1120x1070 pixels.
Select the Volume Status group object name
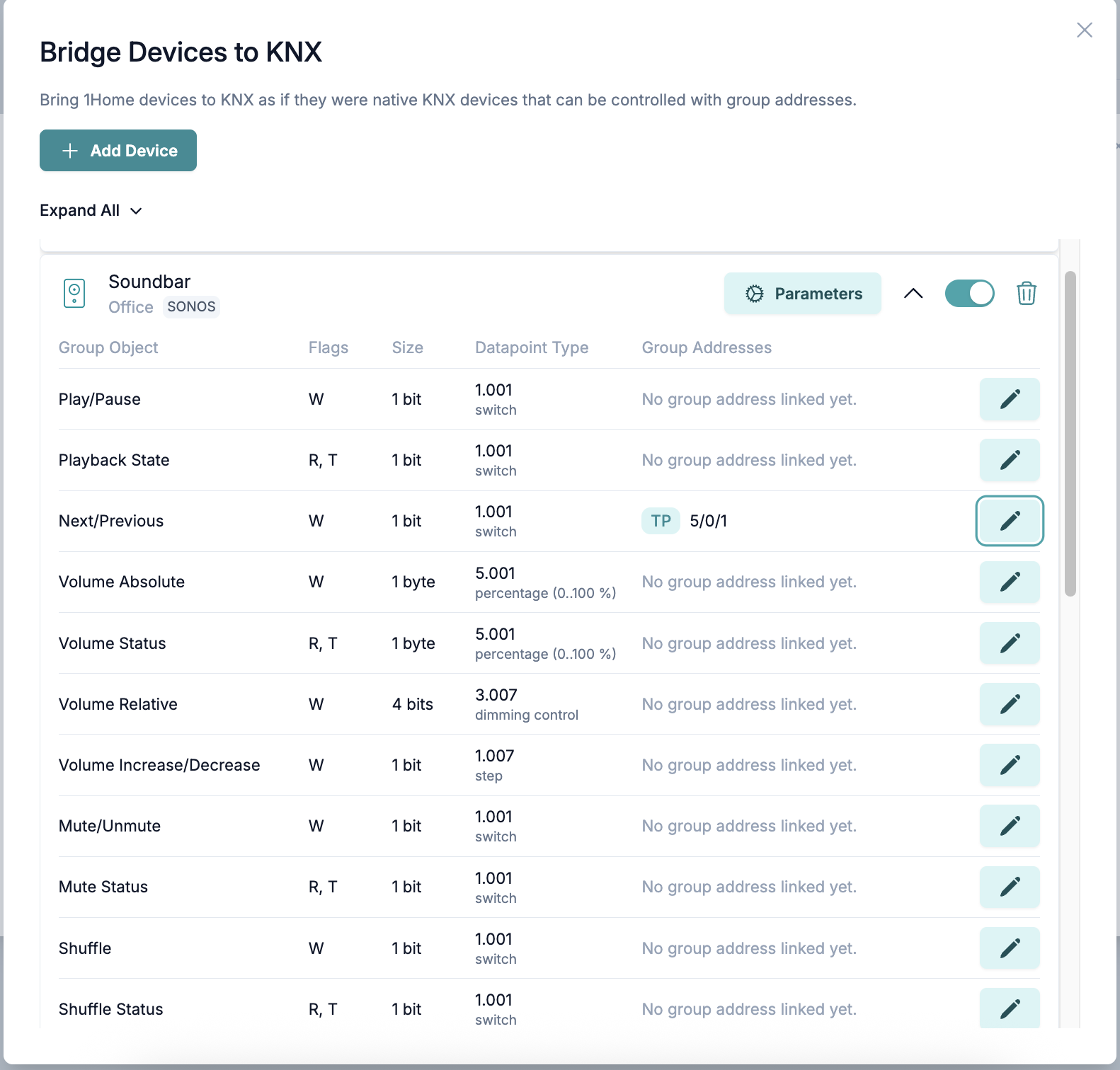pyautogui.click(x=113, y=643)
